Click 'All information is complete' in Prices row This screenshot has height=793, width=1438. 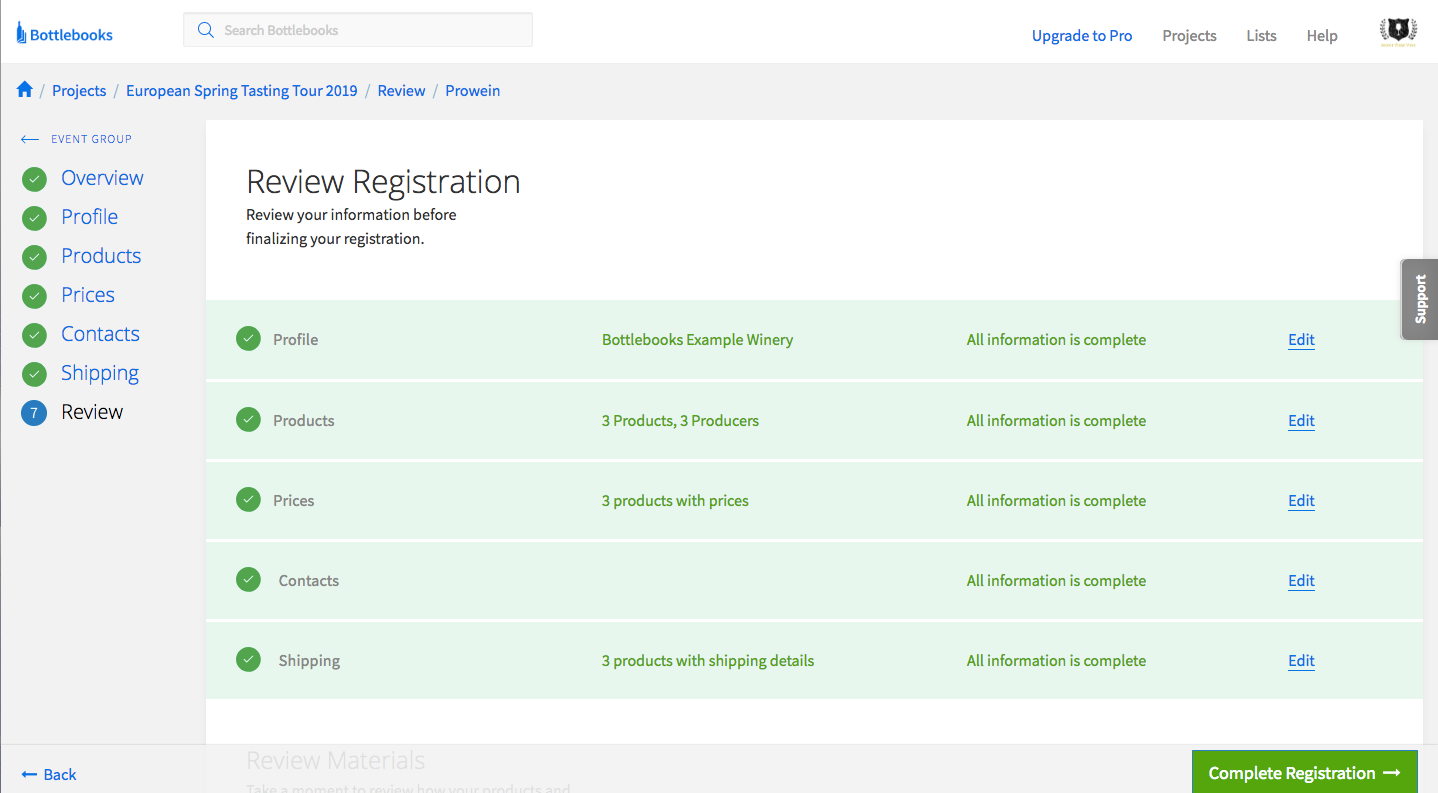(x=1056, y=501)
